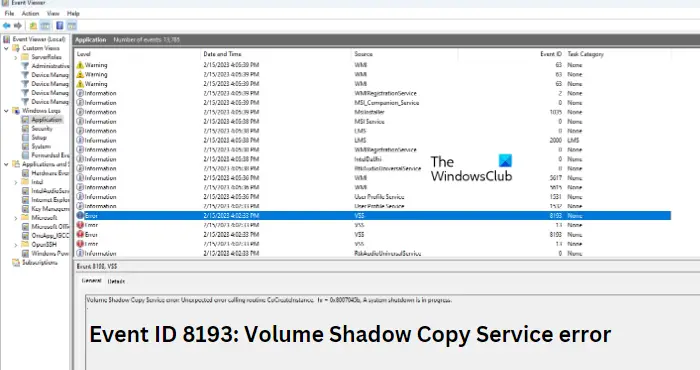The image size is (700, 370).
Task: Switch to the Details tab
Action: click(x=116, y=281)
